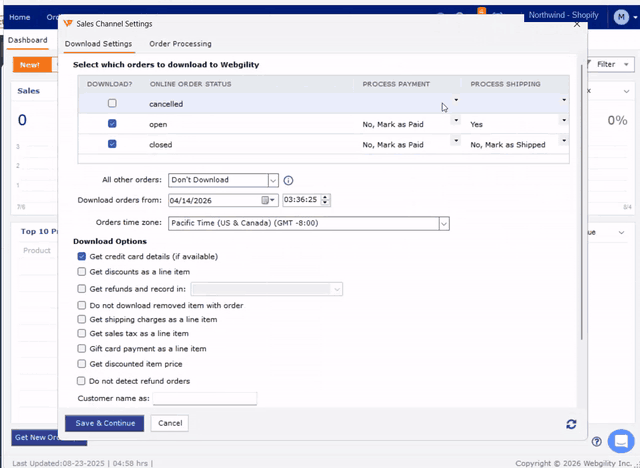
Task: Click the dialog vertical scrollbar
Action: (x=582, y=202)
